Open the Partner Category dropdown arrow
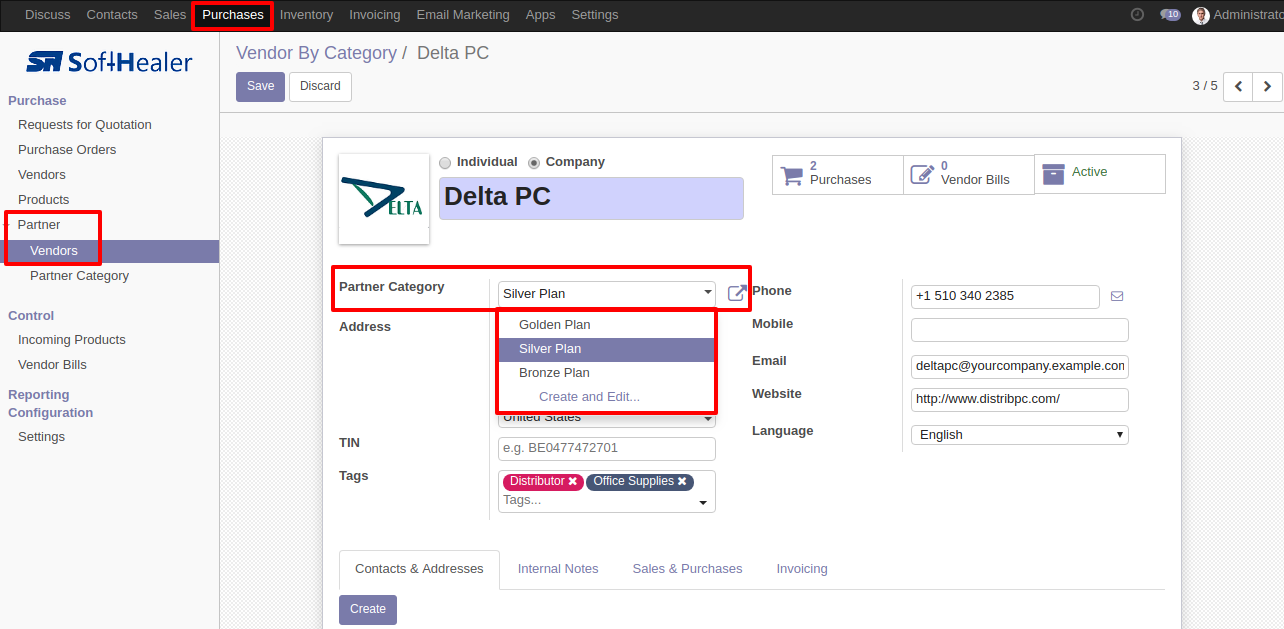Image resolution: width=1284 pixels, height=629 pixels. pos(708,293)
